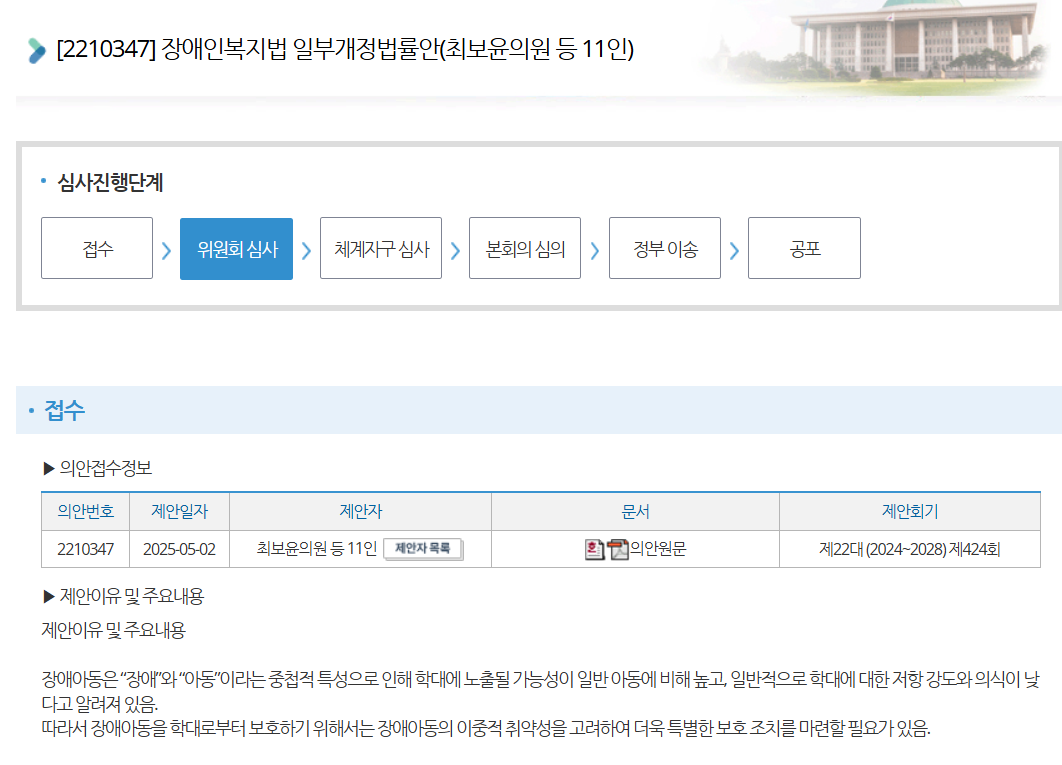1062x765 pixels.
Task: Click the 의안번호 column header
Action: tap(85, 512)
